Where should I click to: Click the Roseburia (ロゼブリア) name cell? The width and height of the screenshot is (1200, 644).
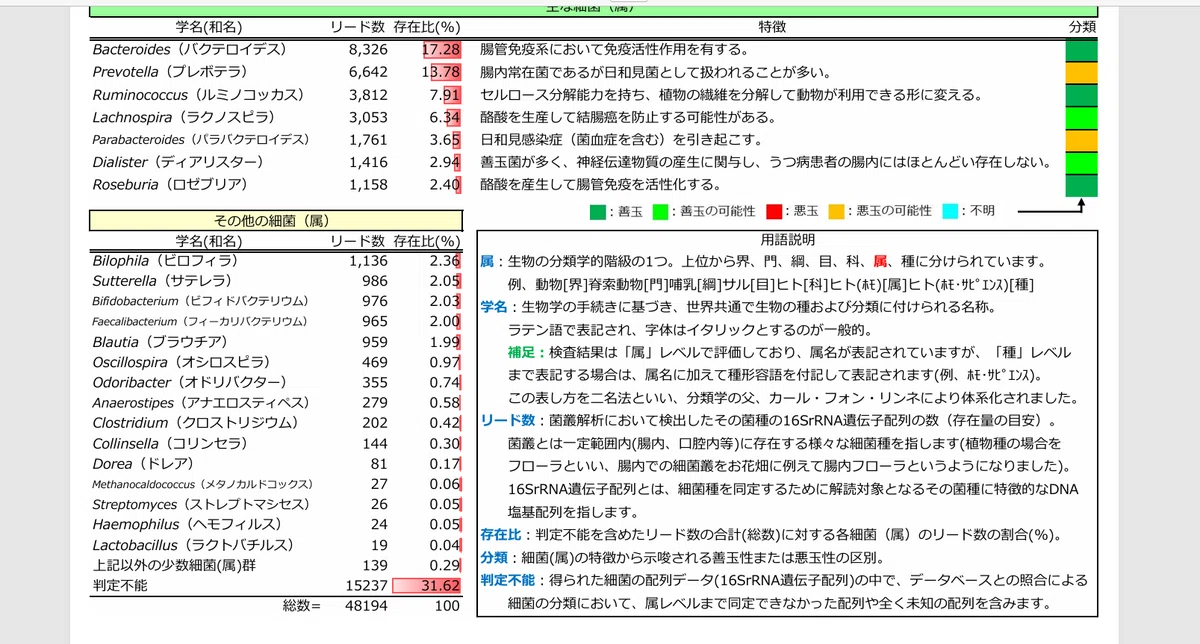click(170, 185)
